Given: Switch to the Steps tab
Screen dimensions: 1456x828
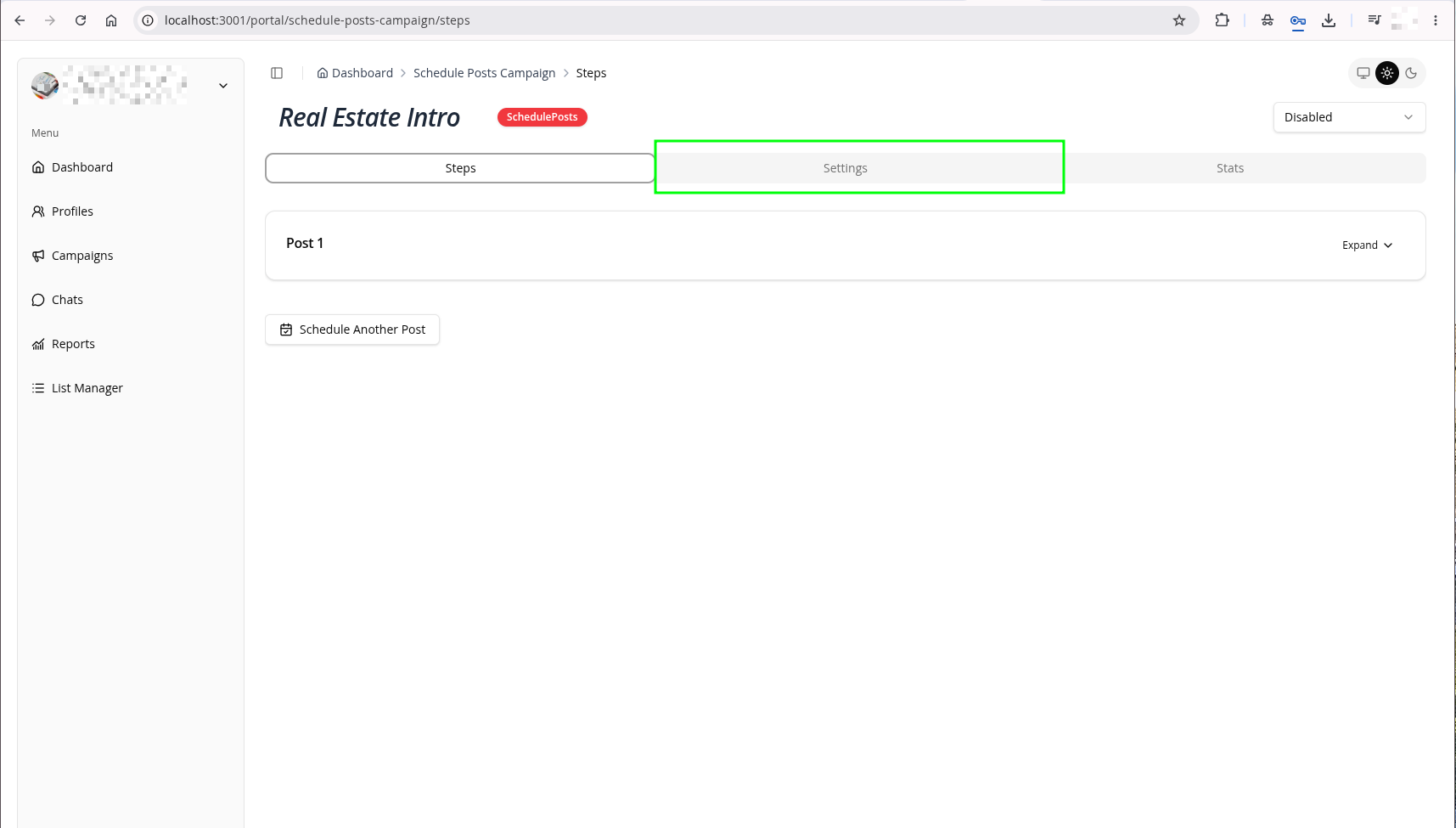Looking at the screenshot, I should click(x=460, y=168).
